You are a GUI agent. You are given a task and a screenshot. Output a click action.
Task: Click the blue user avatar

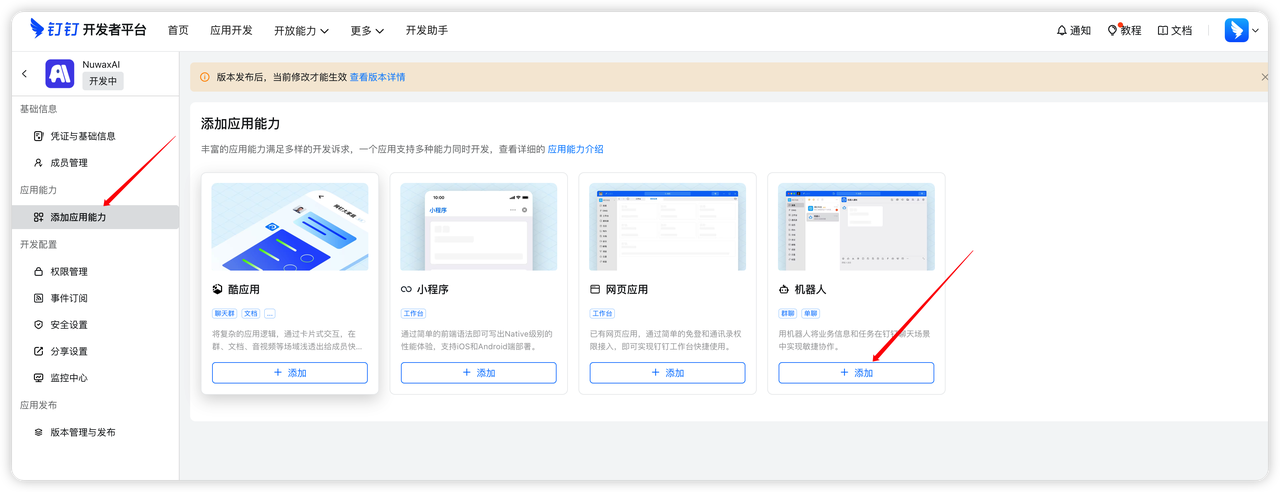point(1236,30)
